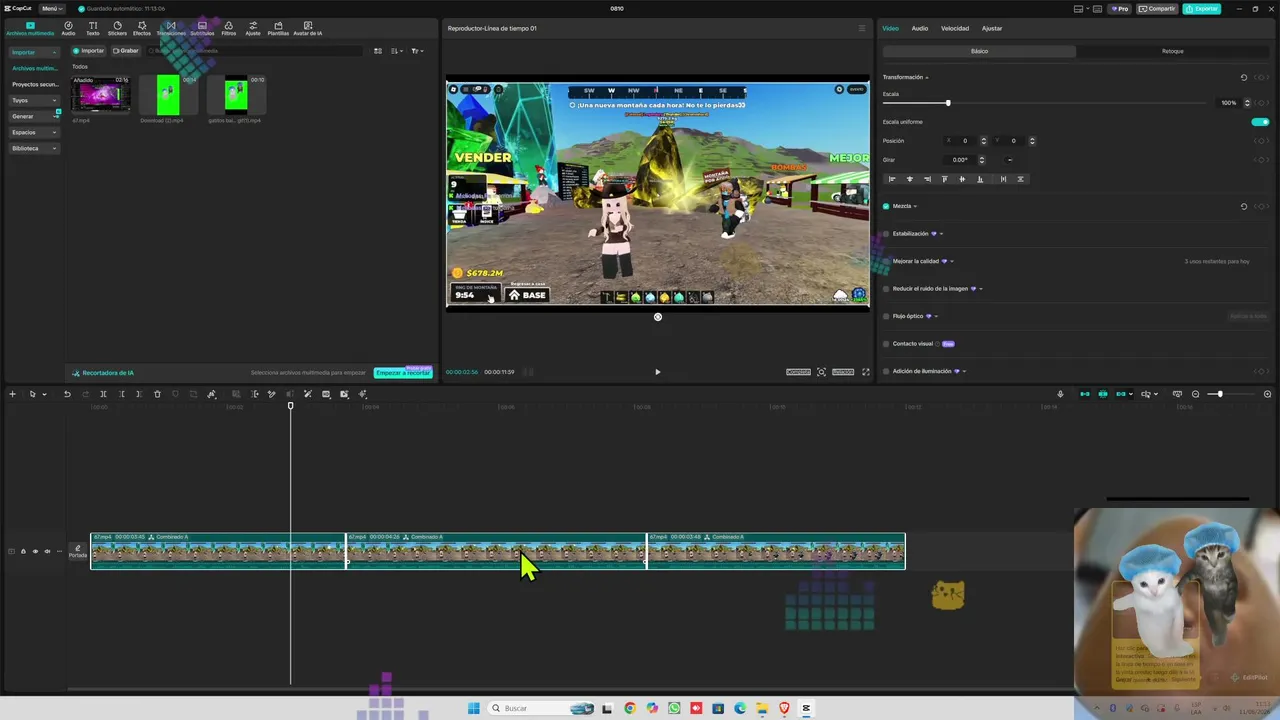1280x720 pixels.
Task: Select the Básico sub-tab
Action: point(979,51)
